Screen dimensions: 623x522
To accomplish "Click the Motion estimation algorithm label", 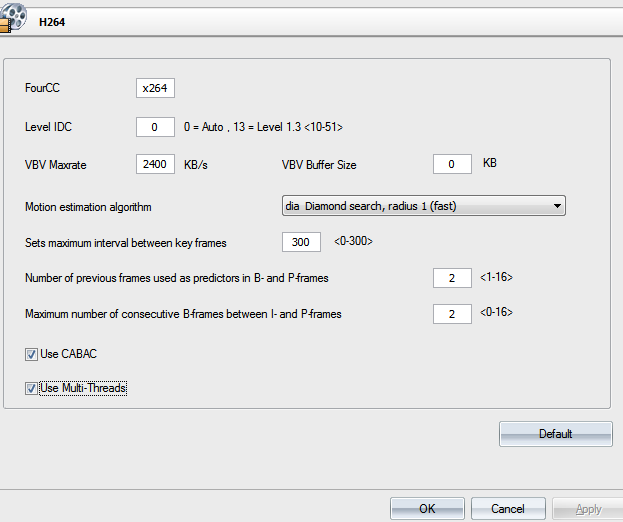I will coord(88,207).
